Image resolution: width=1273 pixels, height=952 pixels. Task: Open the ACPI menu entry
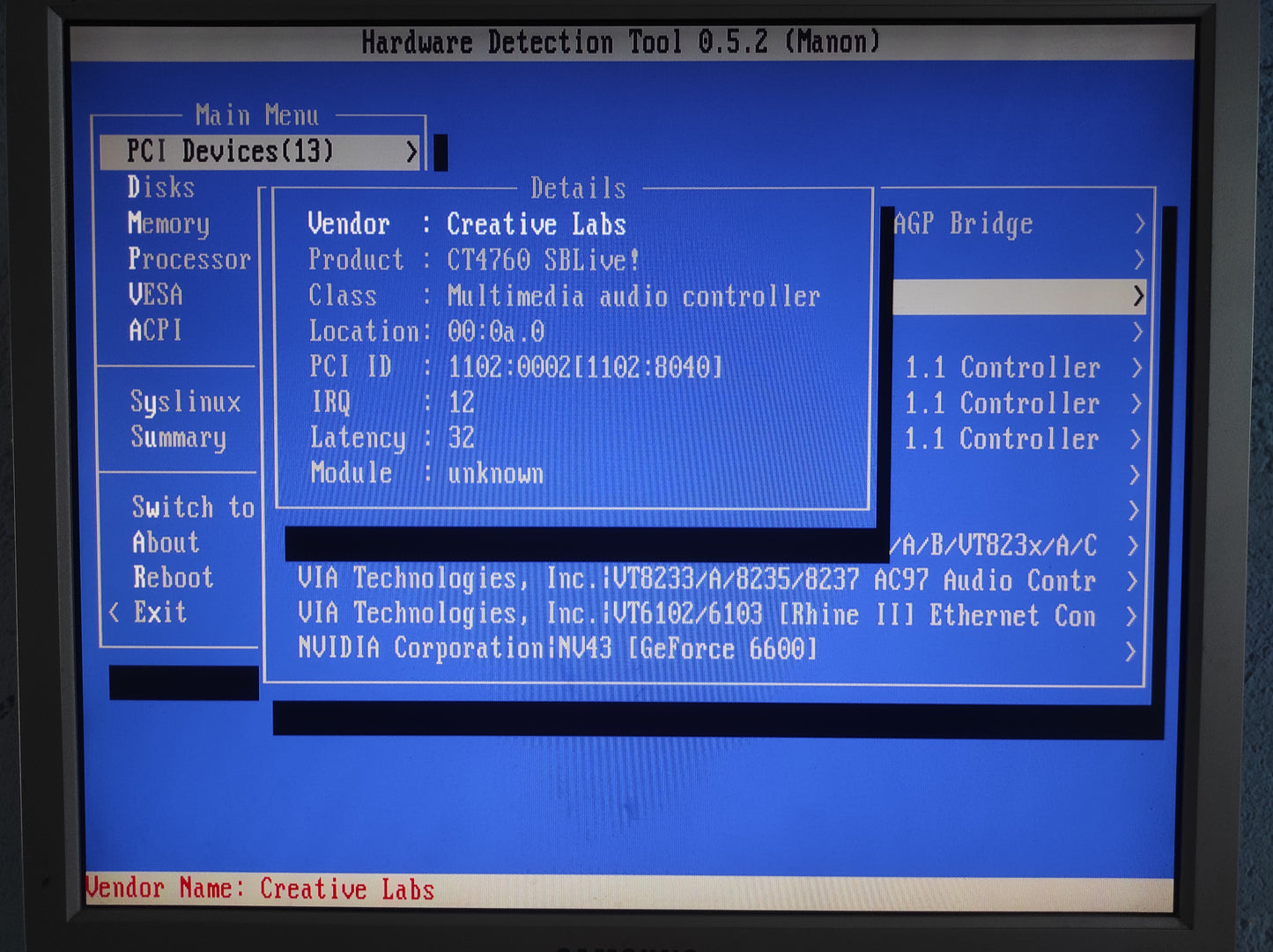[x=156, y=330]
